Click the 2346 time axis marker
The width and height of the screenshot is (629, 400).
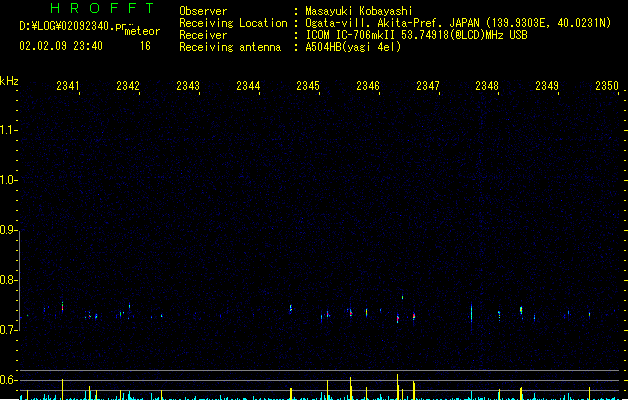[x=368, y=85]
